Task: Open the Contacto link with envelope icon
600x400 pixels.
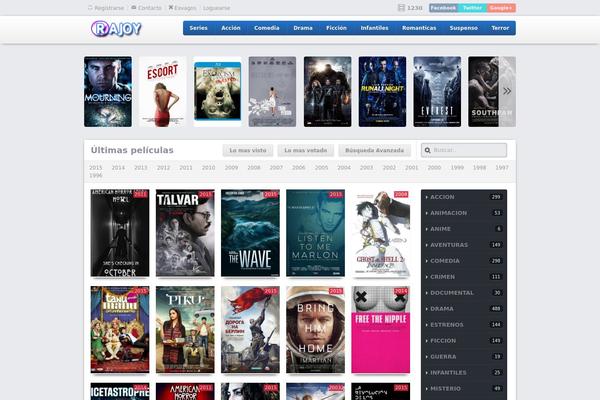Action: click(x=146, y=8)
